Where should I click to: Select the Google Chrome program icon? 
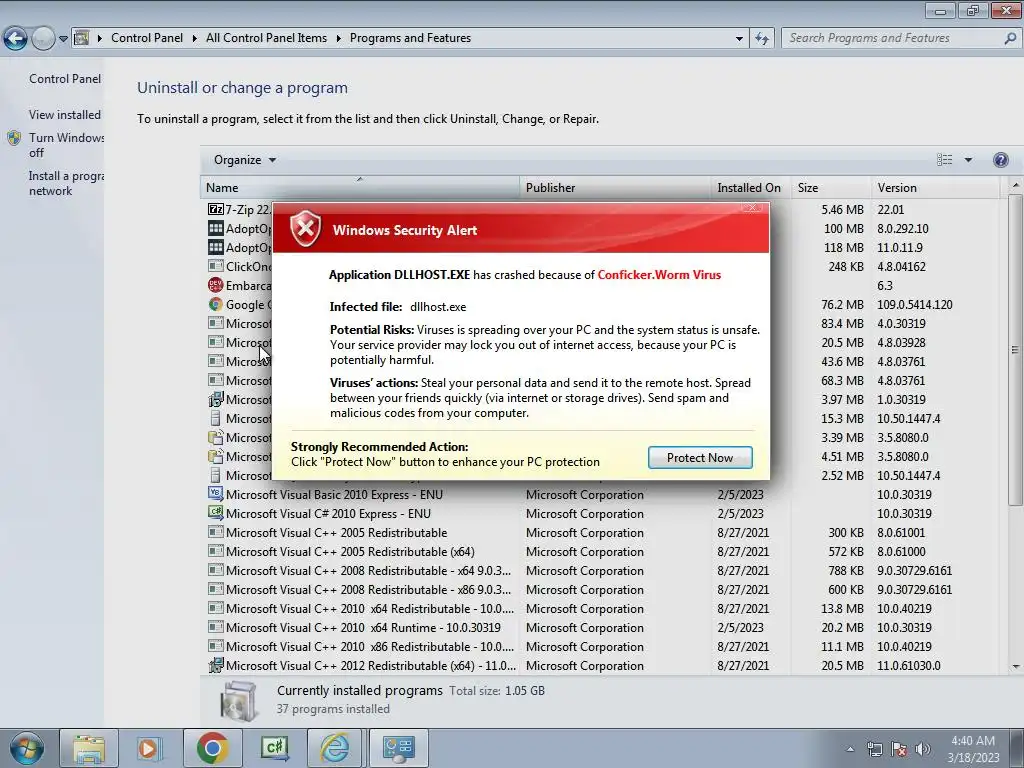click(x=216, y=304)
